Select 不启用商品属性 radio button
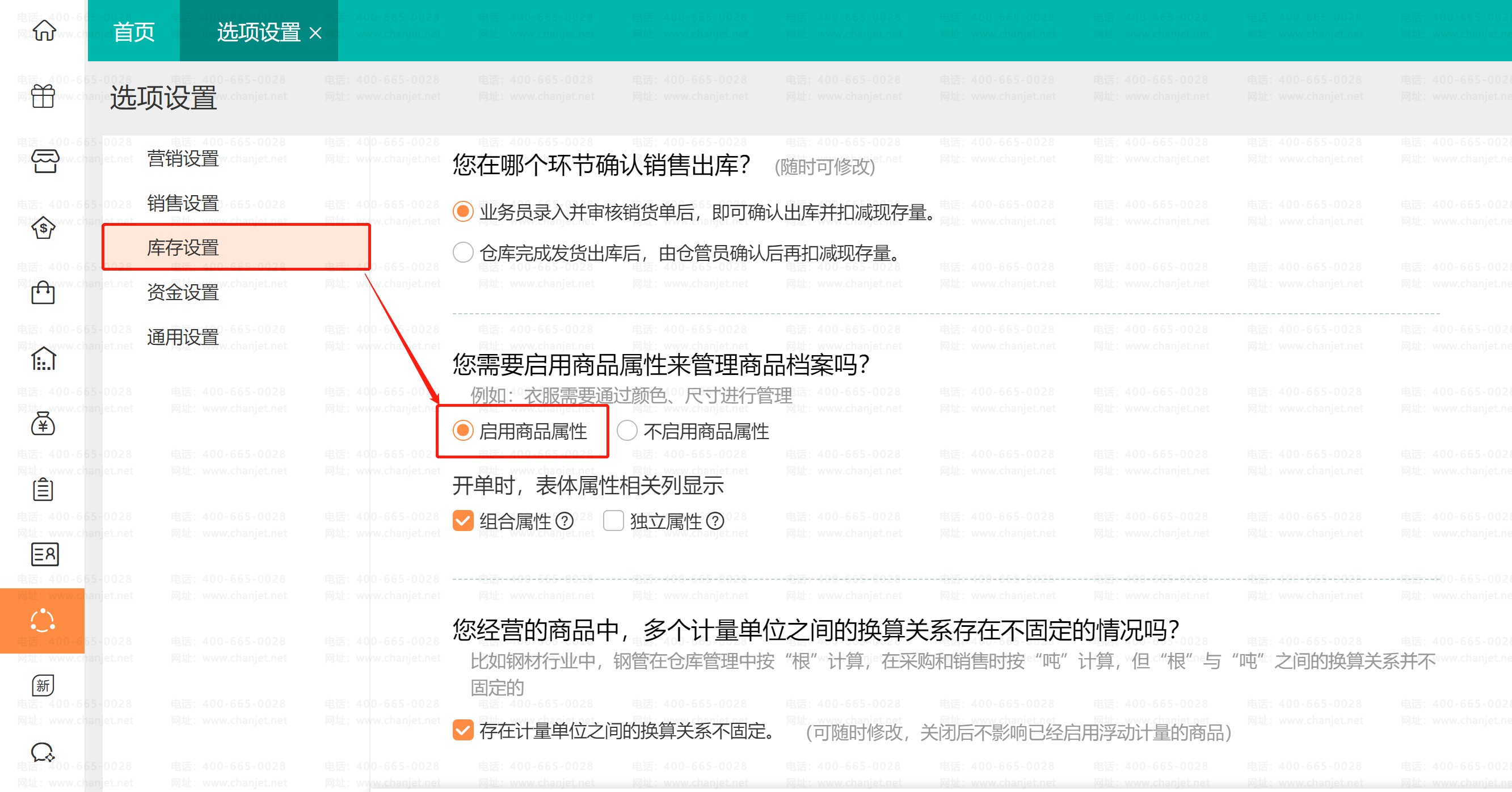 [x=627, y=431]
